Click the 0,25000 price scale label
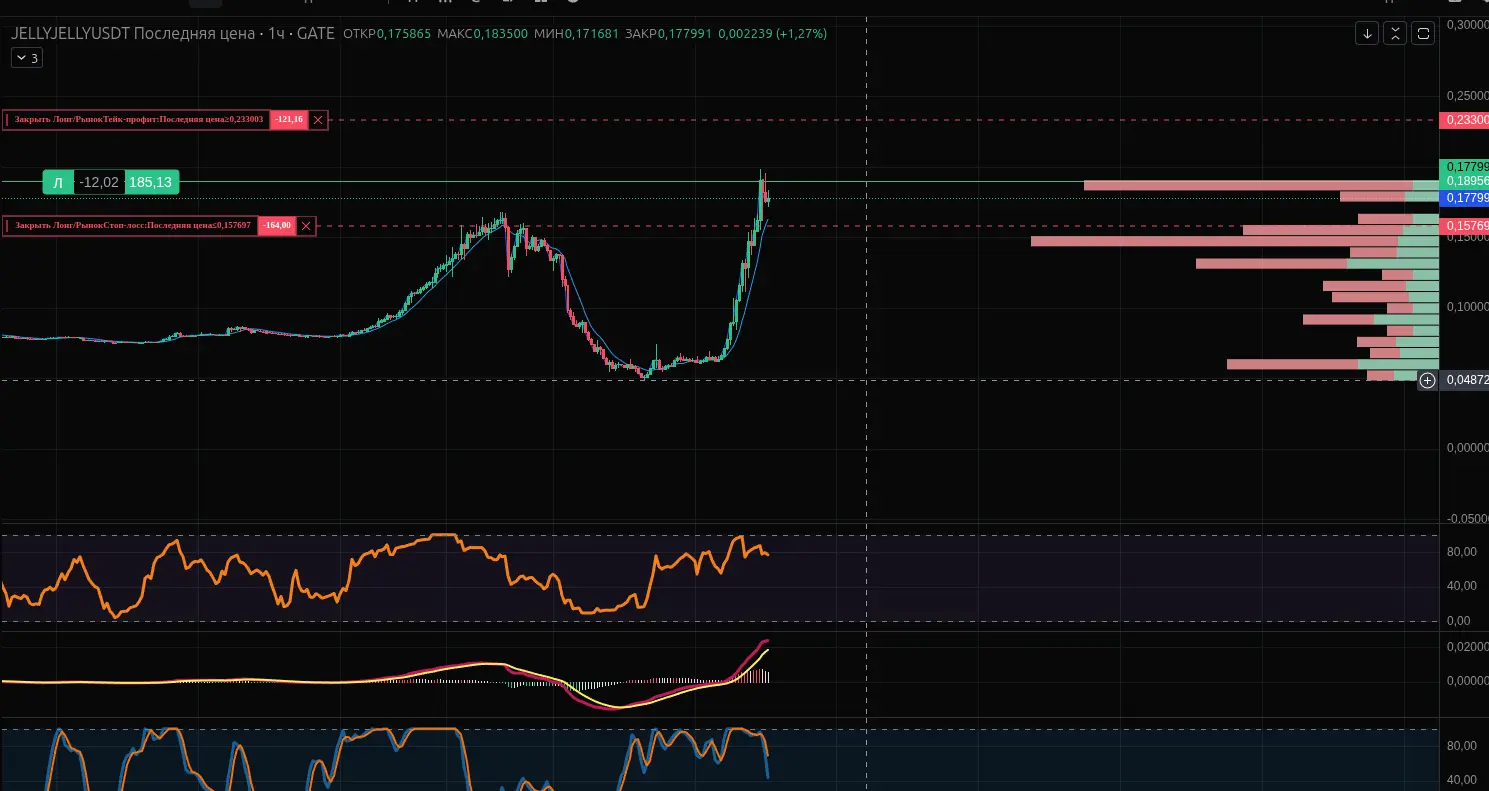Screen dimensions: 1489x791 point(1467,96)
